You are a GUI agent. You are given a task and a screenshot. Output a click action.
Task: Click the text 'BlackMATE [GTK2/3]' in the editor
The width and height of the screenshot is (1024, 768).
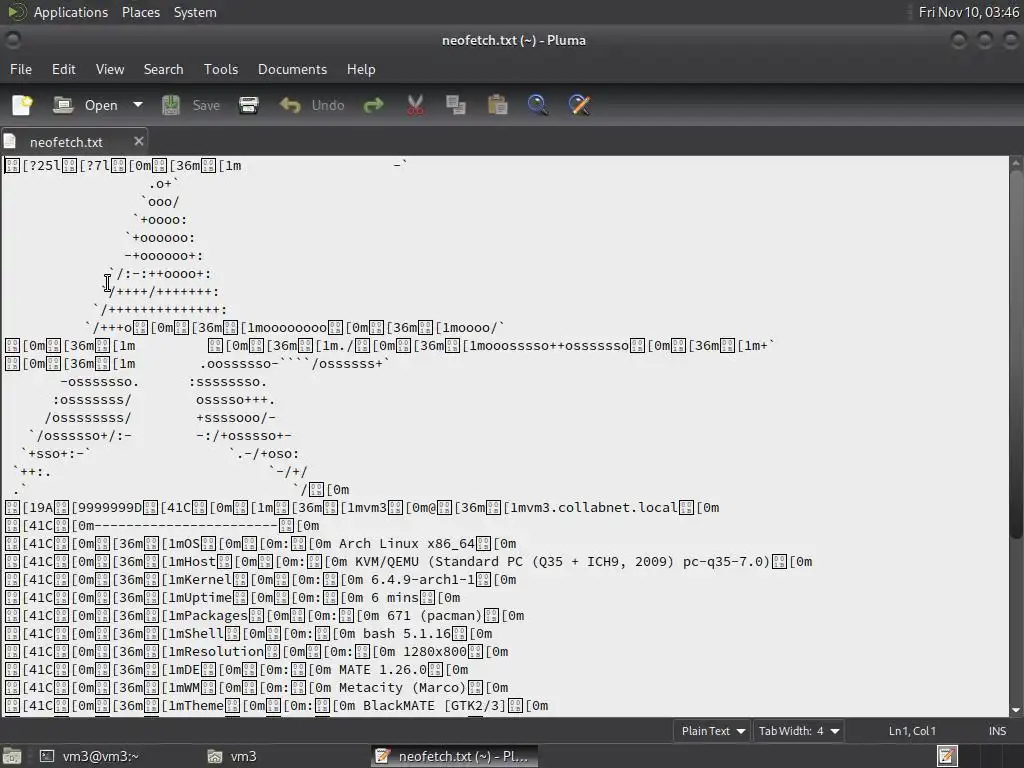(x=434, y=705)
